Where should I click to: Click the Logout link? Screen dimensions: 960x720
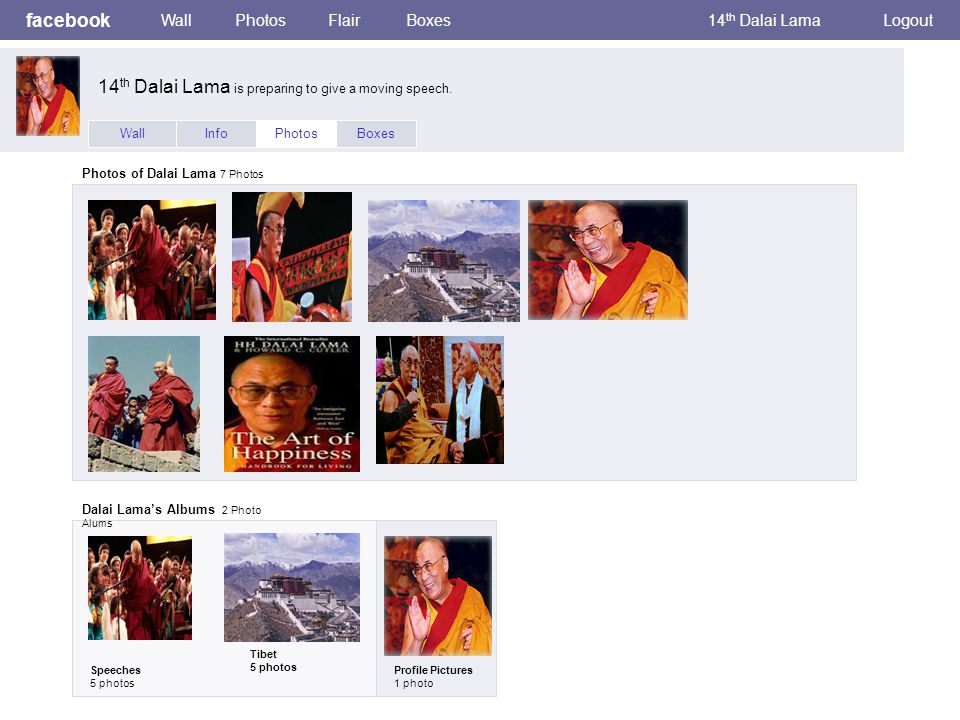point(908,20)
